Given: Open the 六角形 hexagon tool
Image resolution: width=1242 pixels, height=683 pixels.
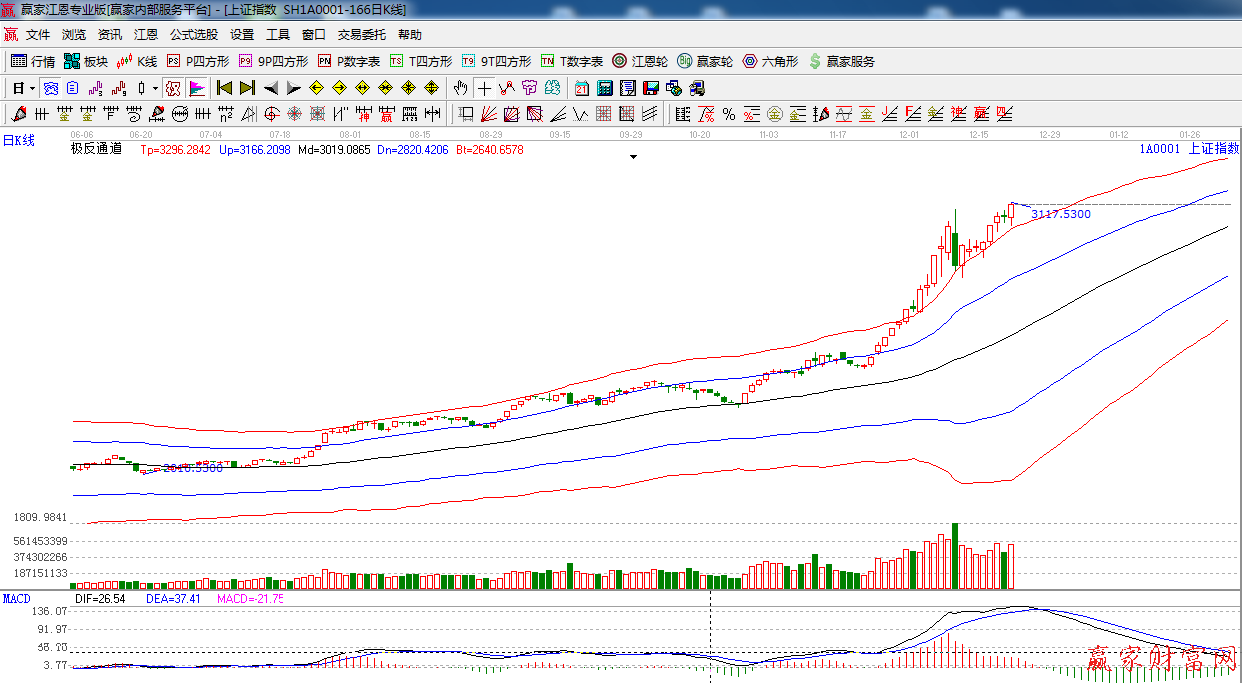Looking at the screenshot, I should click(x=770, y=61).
